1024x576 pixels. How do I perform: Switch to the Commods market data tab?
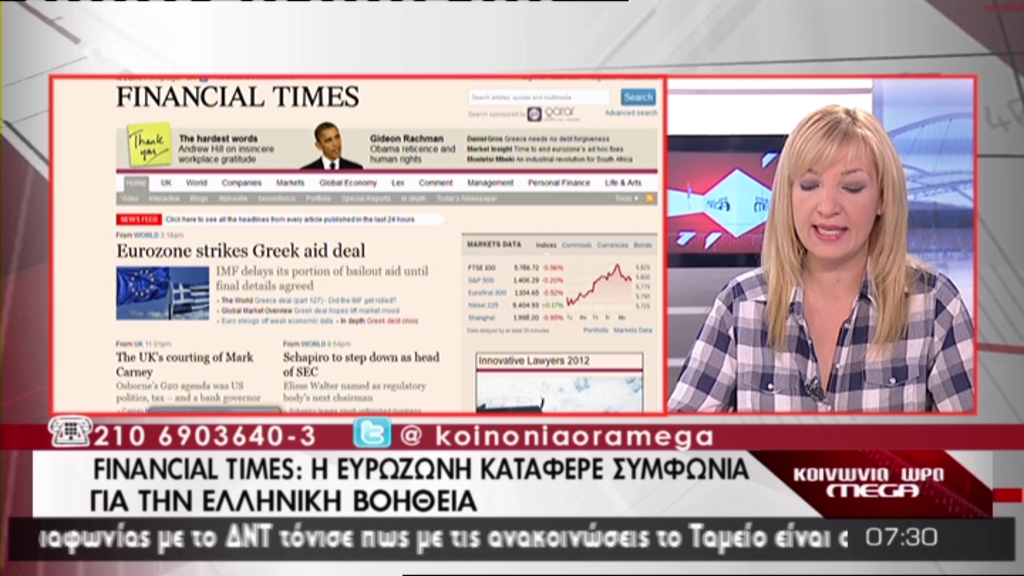tap(578, 244)
